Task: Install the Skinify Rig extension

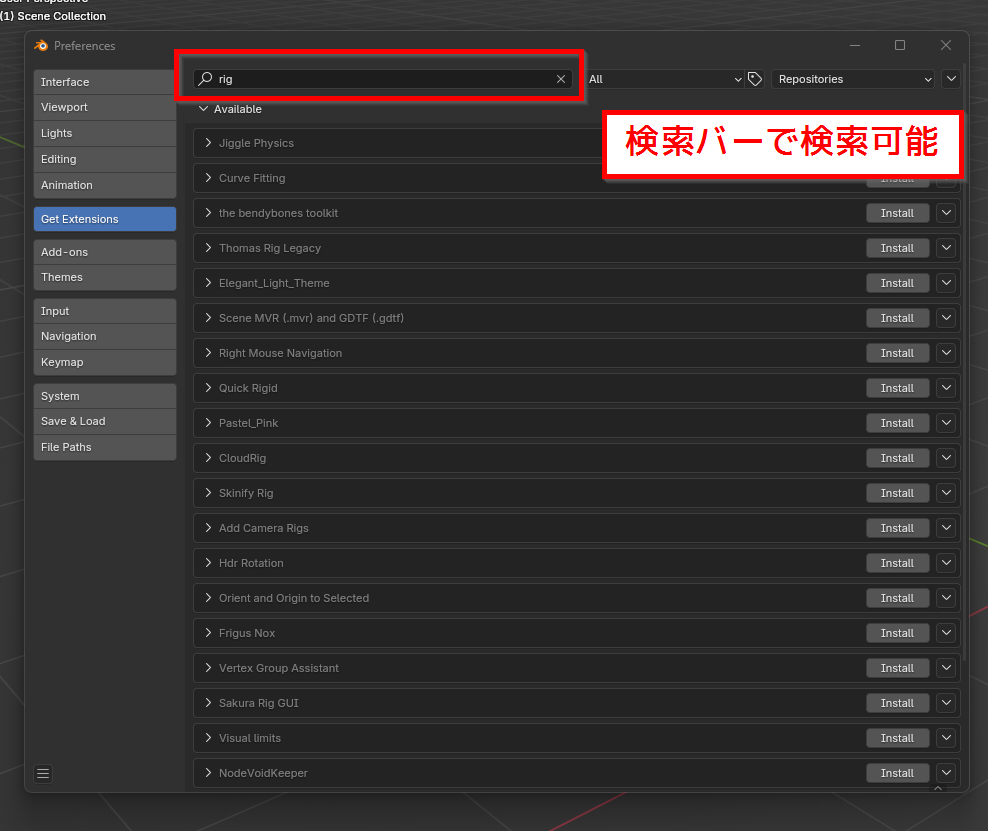Action: coord(897,493)
